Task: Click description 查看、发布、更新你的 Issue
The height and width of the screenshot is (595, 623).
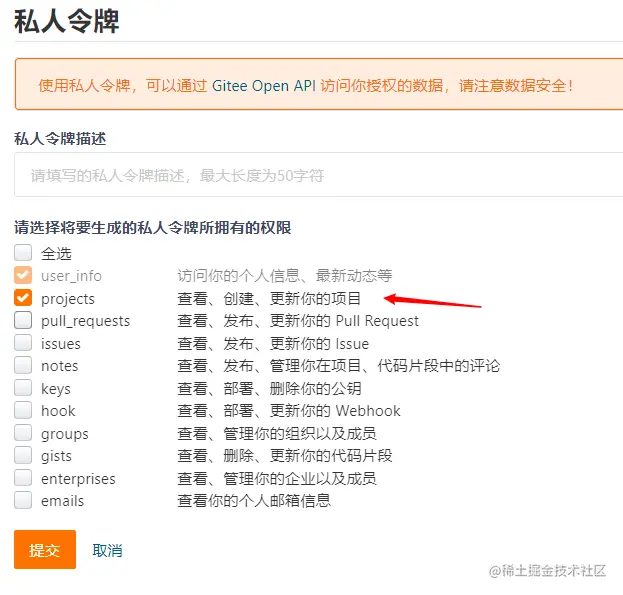Action: pyautogui.click(x=273, y=344)
